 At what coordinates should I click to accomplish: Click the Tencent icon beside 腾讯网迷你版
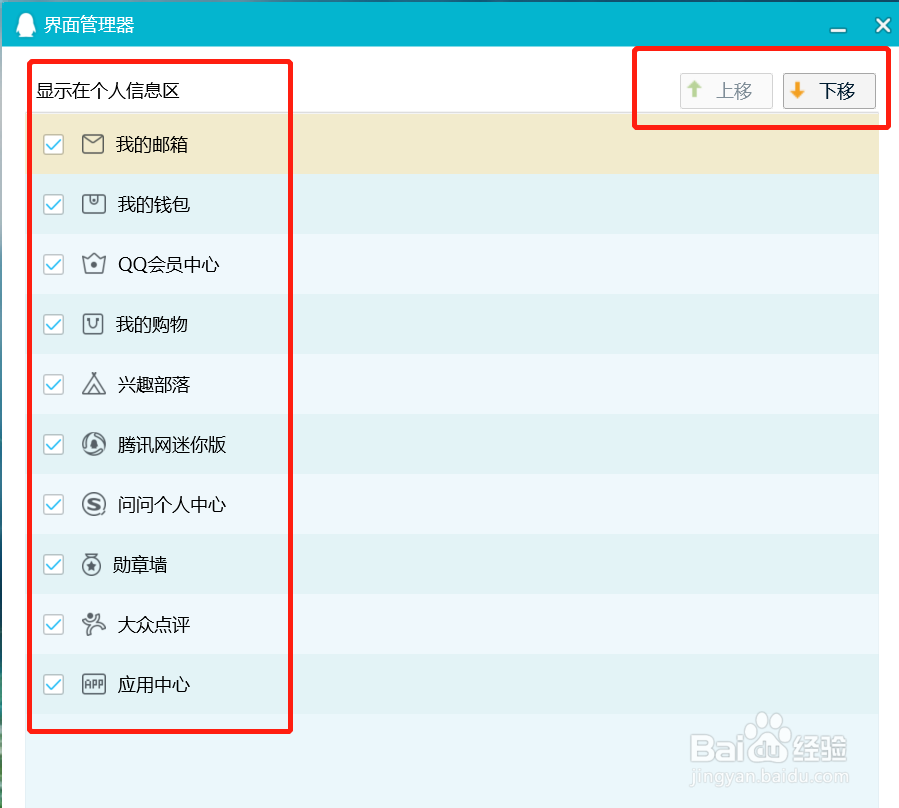click(93, 444)
